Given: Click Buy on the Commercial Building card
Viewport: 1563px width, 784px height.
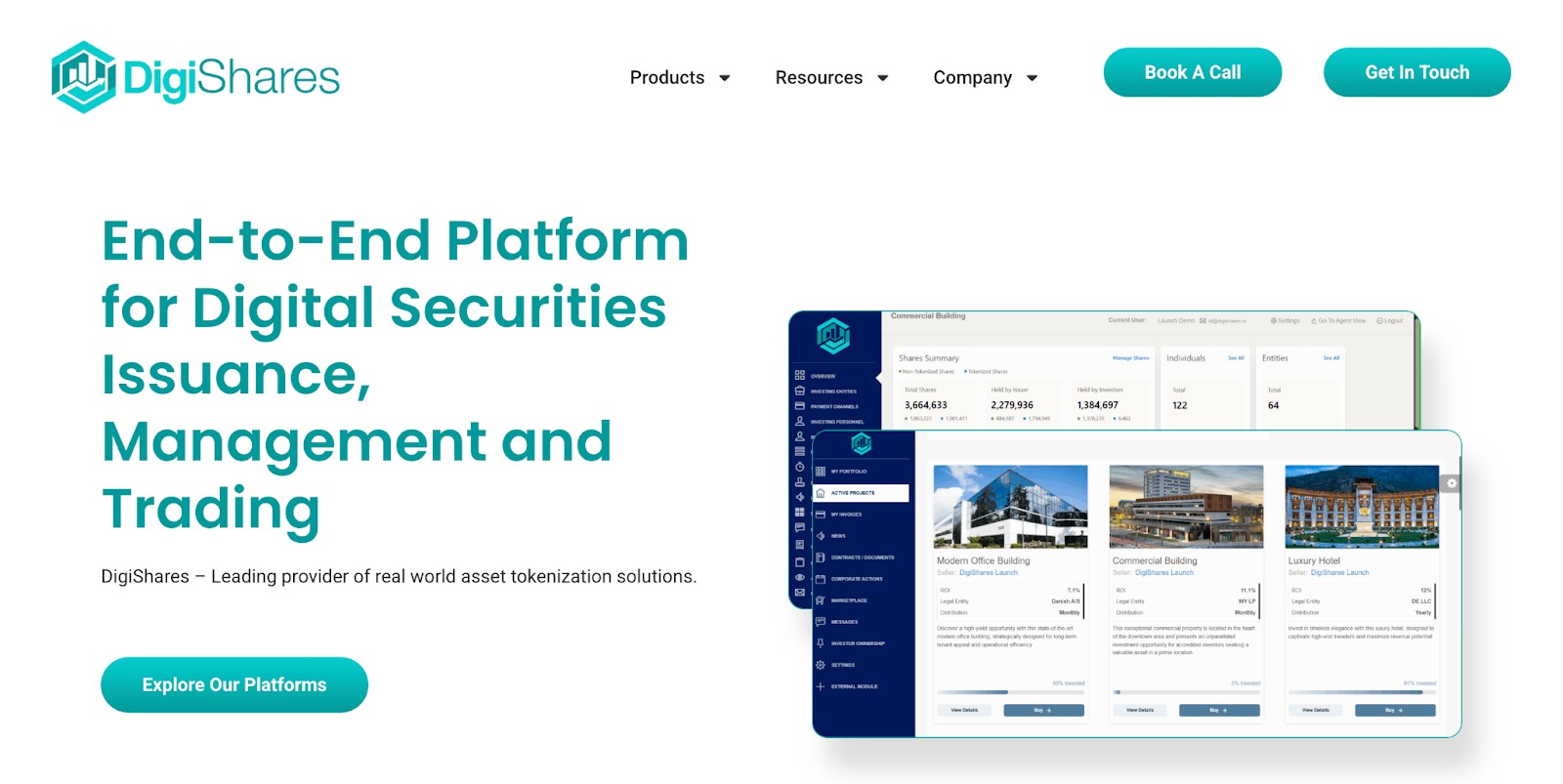Looking at the screenshot, I should coord(1219,710).
